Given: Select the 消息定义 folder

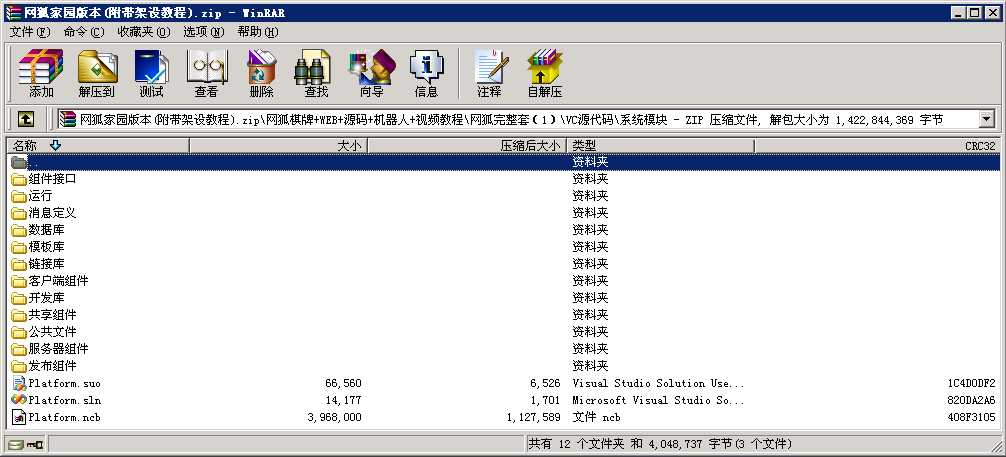Looking at the screenshot, I should [52, 212].
